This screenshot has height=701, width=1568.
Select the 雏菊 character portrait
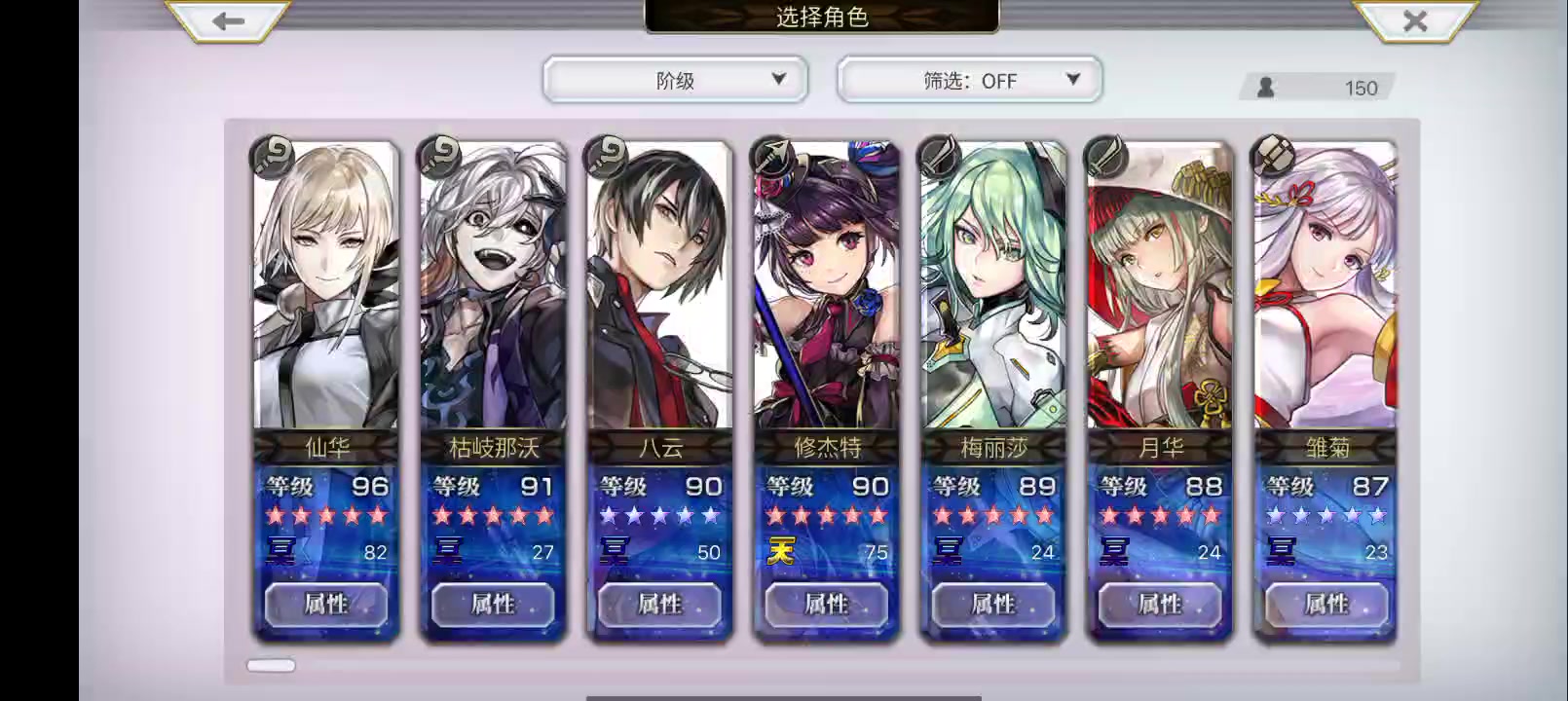[x=1326, y=285]
